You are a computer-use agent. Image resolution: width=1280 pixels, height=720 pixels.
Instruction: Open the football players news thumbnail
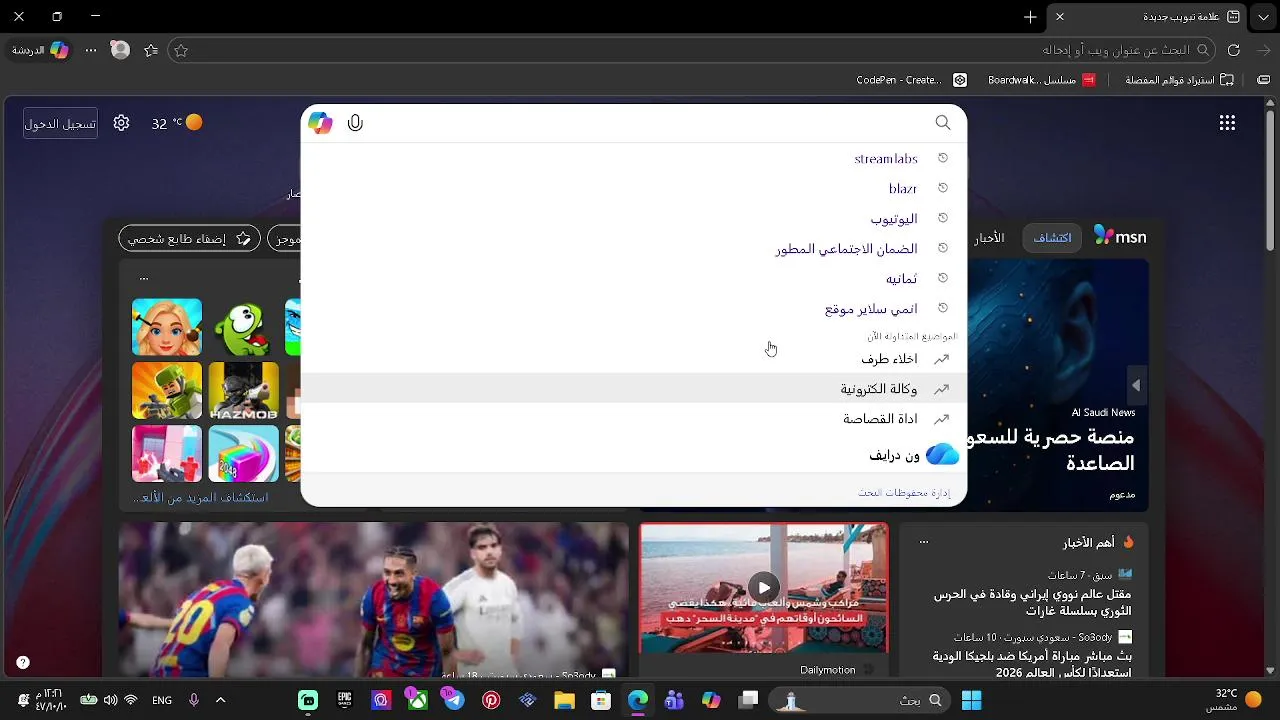coord(374,600)
